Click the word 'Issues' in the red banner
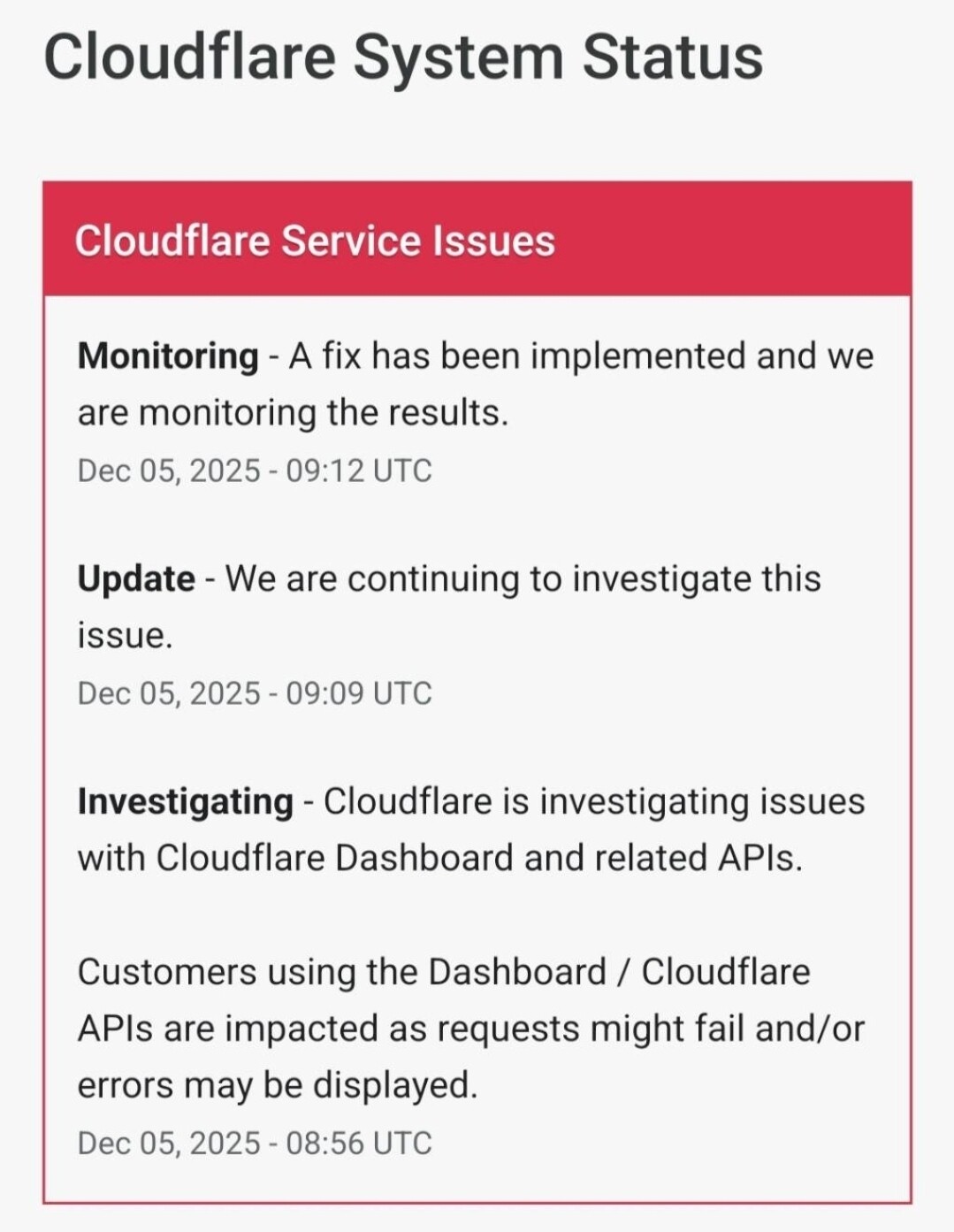Image resolution: width=954 pixels, height=1232 pixels. click(493, 241)
